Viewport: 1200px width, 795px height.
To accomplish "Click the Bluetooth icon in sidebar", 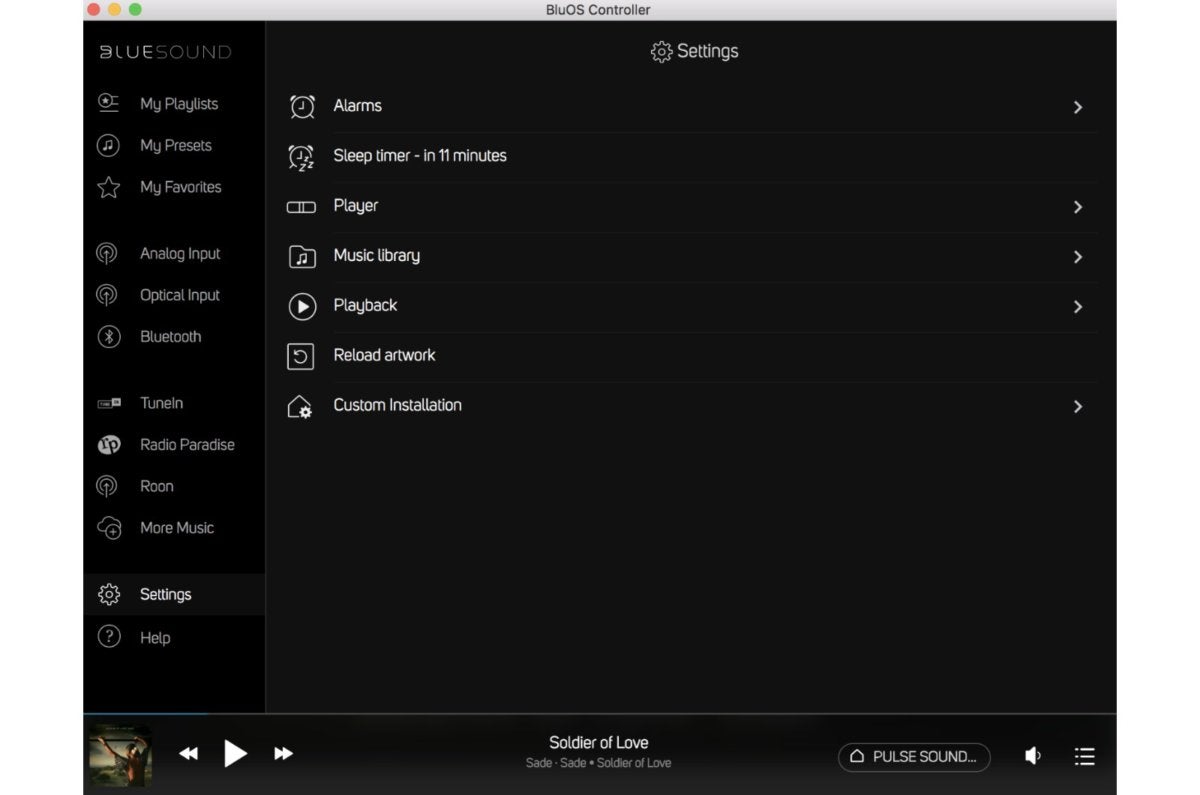I will coord(108,337).
